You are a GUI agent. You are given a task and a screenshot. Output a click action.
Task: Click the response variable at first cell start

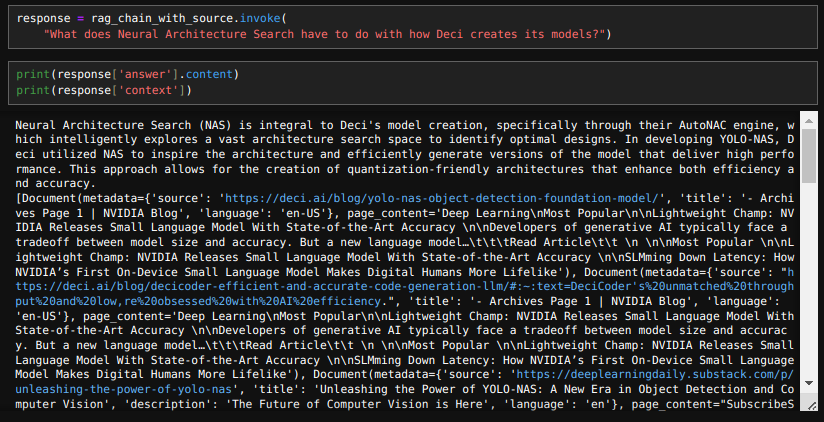43,18
